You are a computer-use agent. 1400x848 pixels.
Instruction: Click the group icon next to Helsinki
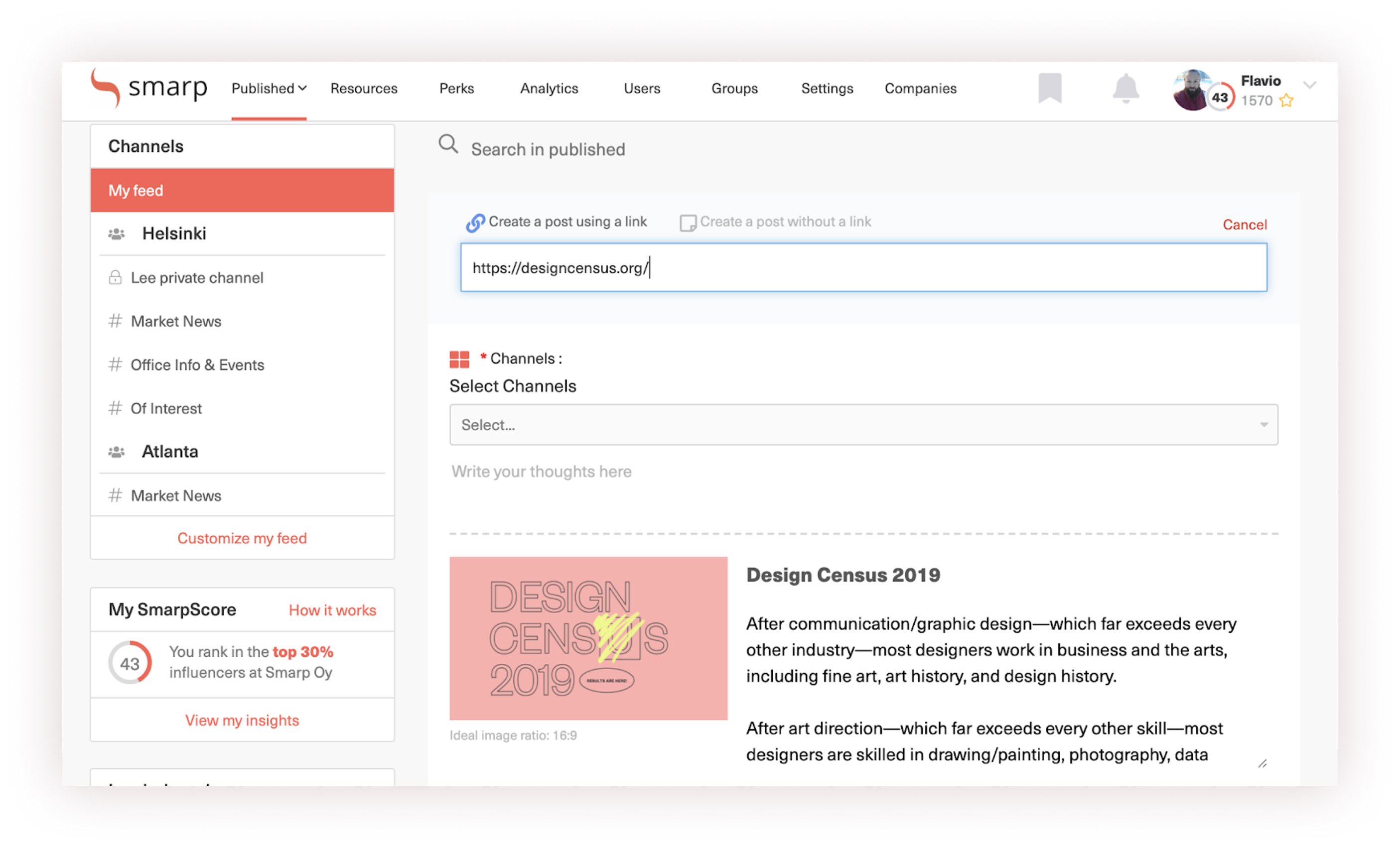[117, 234]
